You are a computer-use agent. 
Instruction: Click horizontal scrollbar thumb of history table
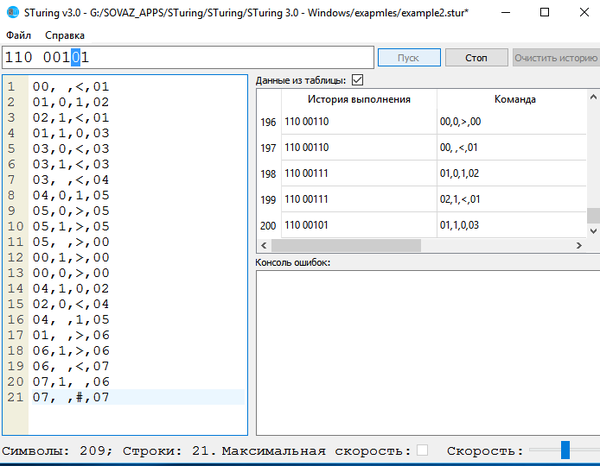click(x=346, y=245)
